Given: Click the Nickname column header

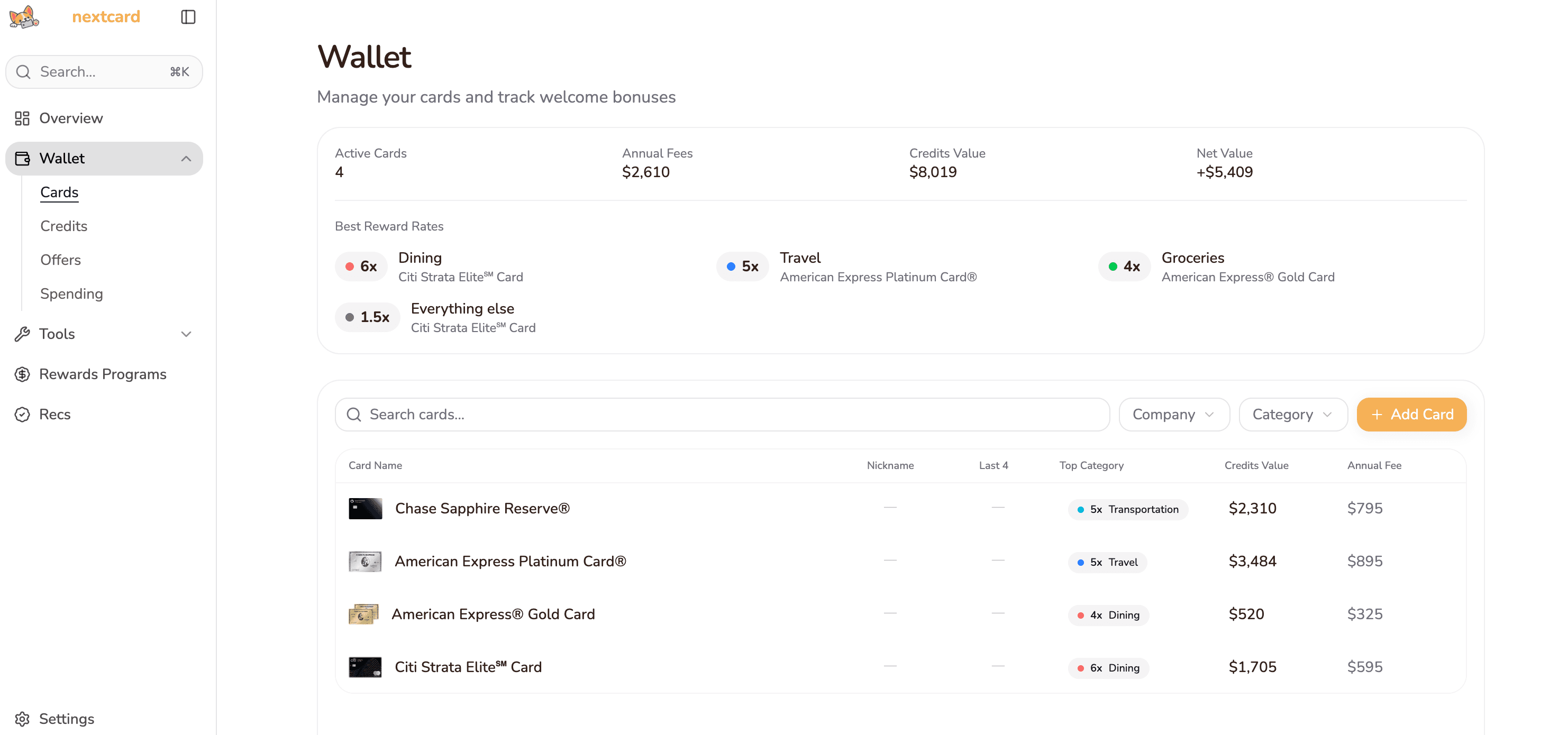Looking at the screenshot, I should 890,465.
